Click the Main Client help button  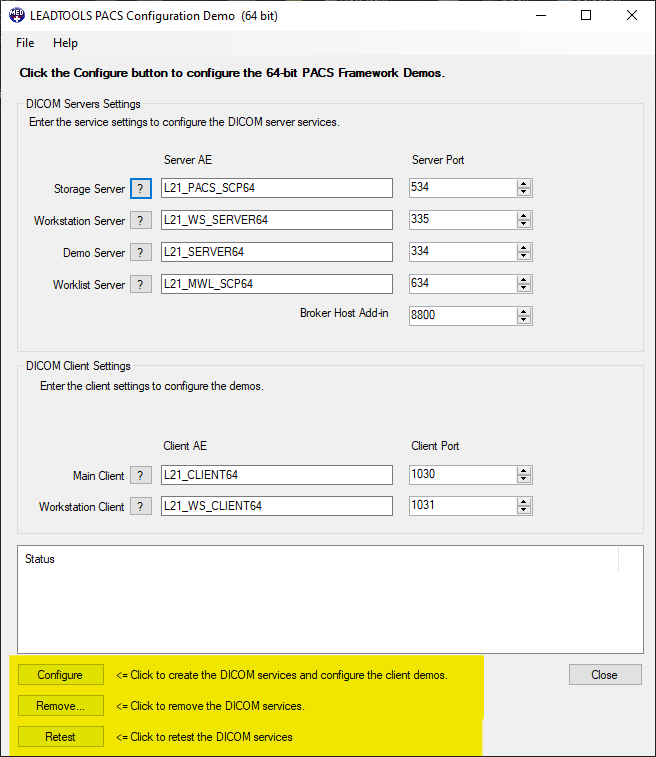(x=140, y=476)
